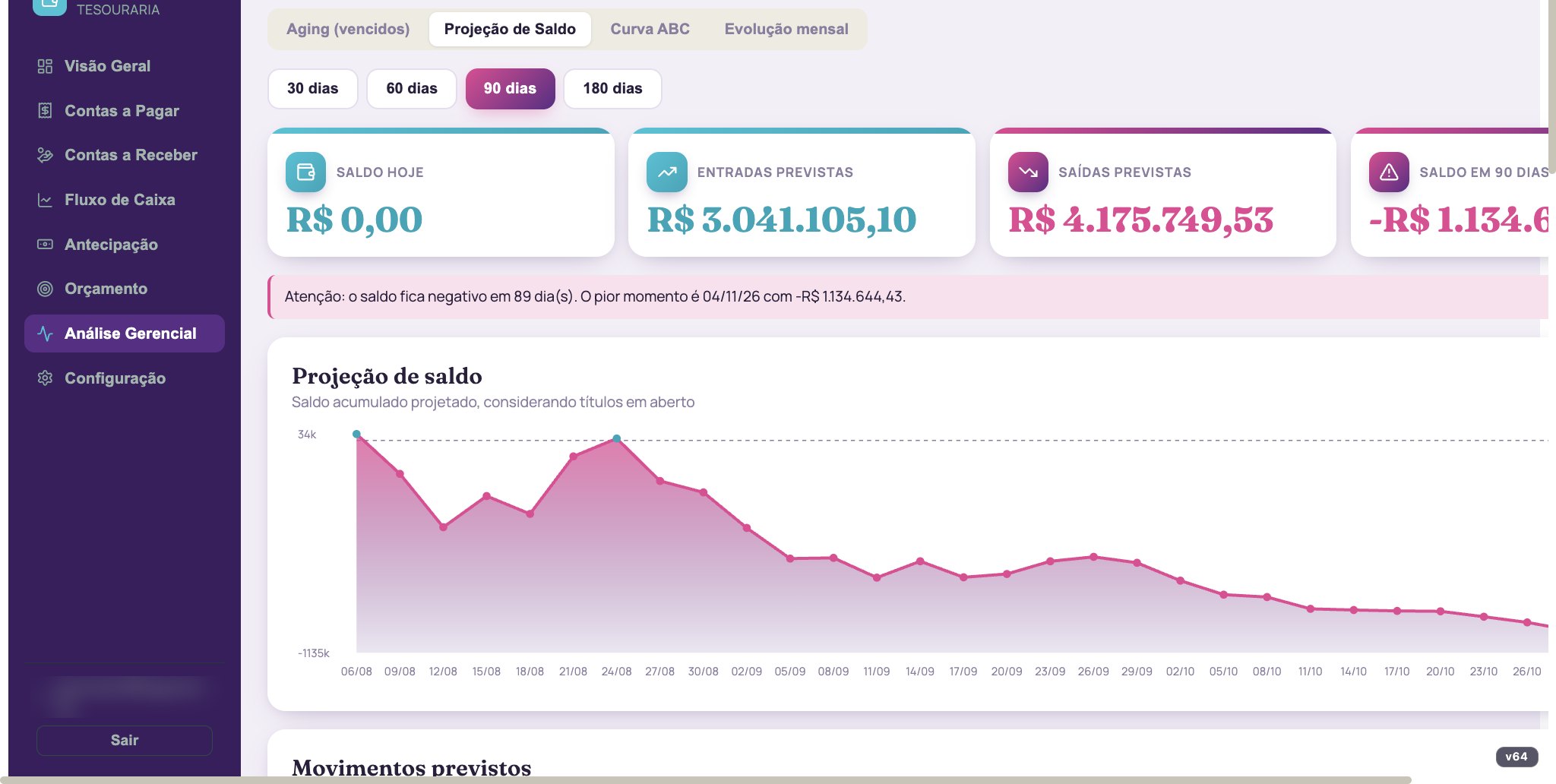1556x784 pixels.
Task: Open the Antecipação page
Action: pos(124,245)
